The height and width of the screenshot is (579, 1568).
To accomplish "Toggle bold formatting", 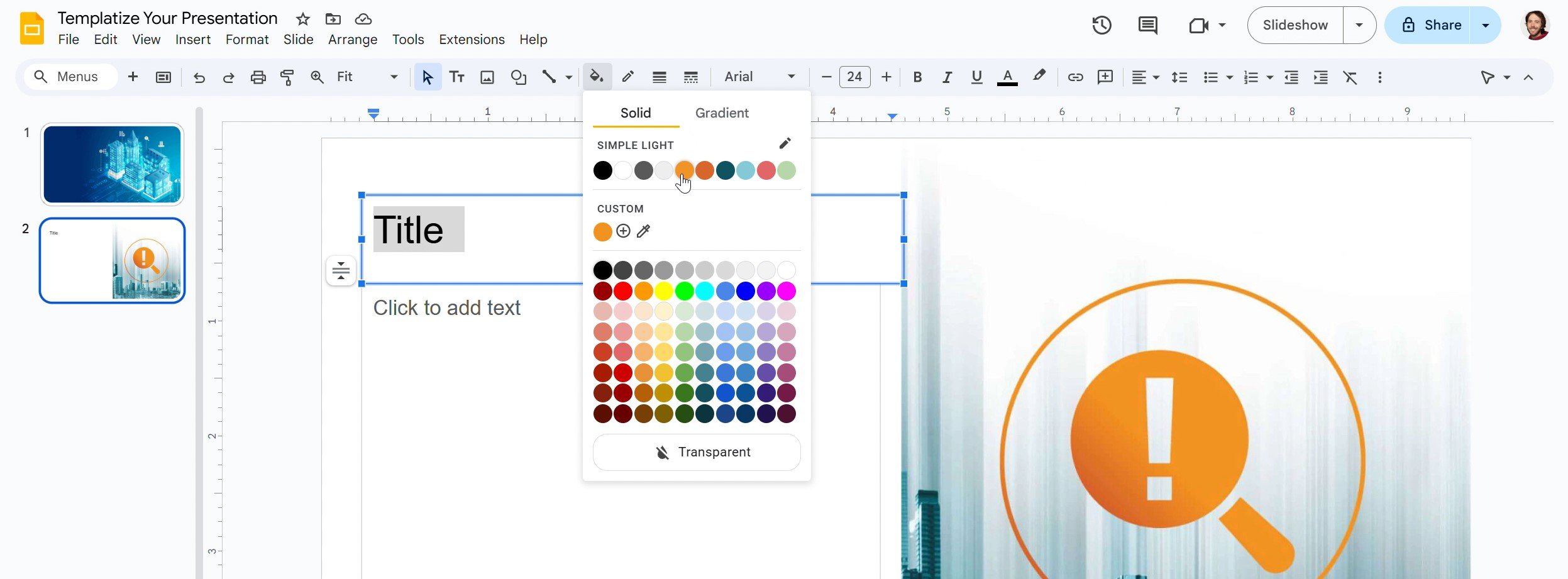I will 917,77.
